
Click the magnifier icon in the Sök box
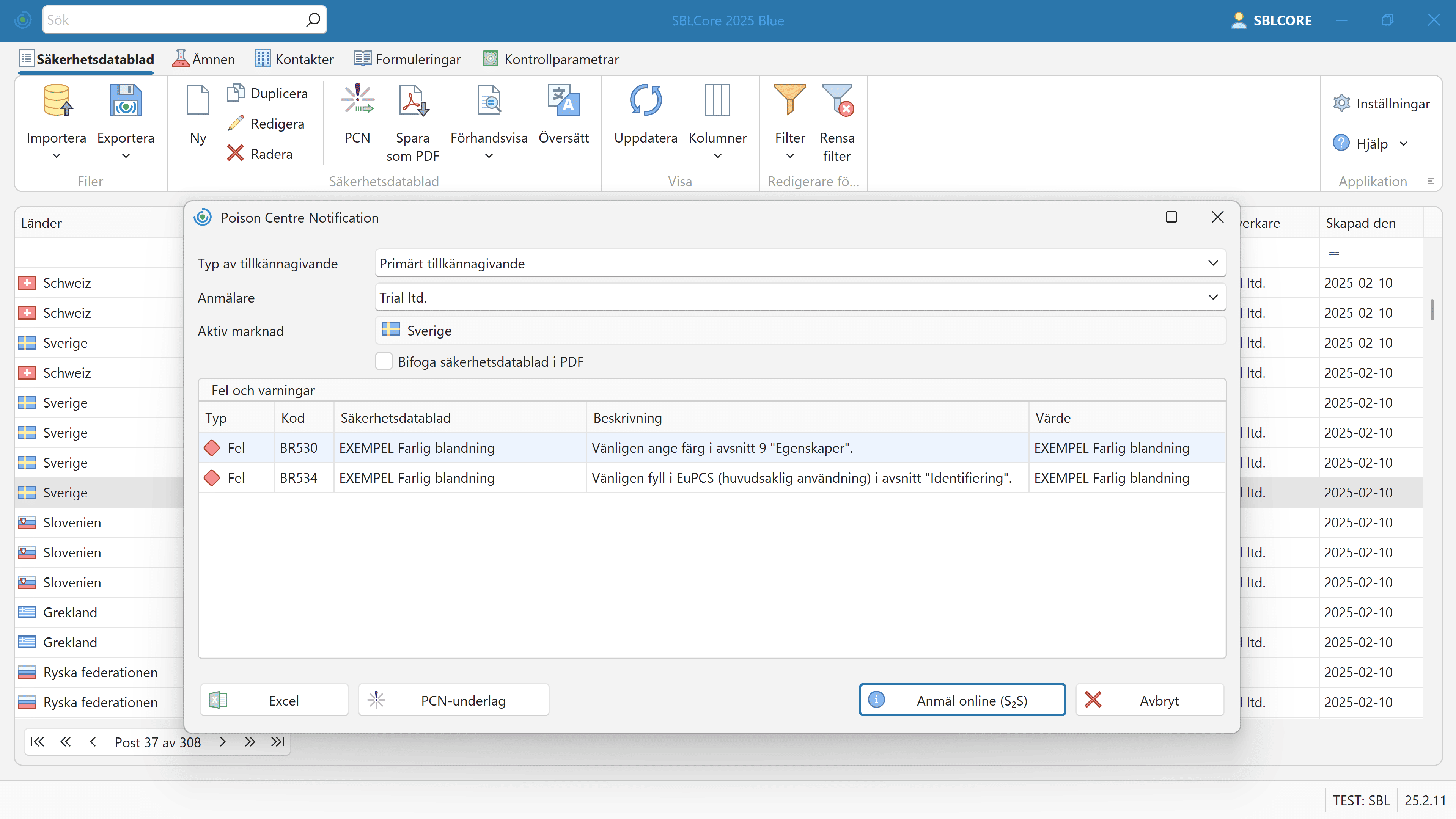click(313, 20)
